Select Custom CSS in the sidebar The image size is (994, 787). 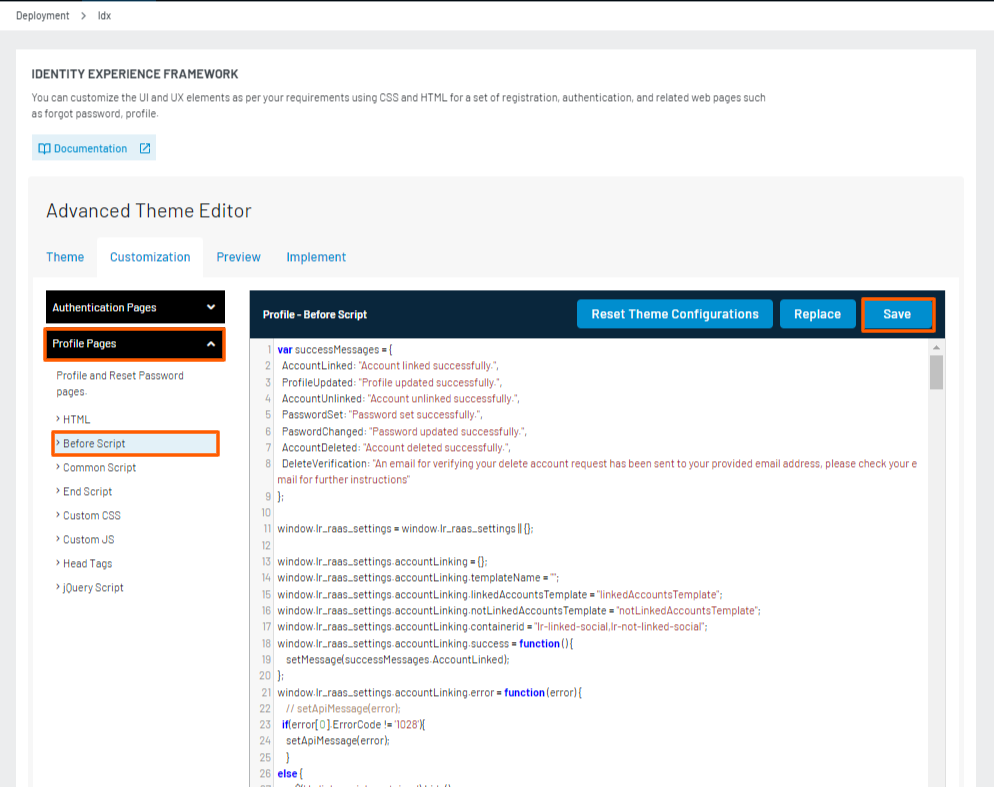pyautogui.click(x=91, y=515)
